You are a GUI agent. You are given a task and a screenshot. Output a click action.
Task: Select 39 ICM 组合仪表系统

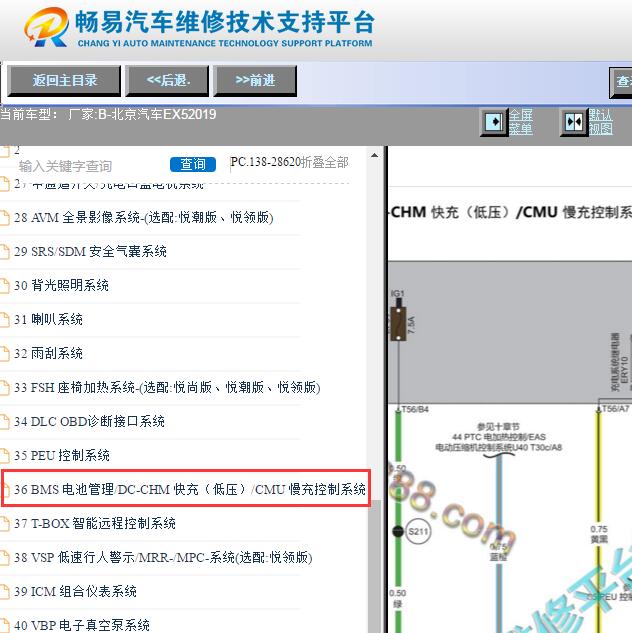75,591
